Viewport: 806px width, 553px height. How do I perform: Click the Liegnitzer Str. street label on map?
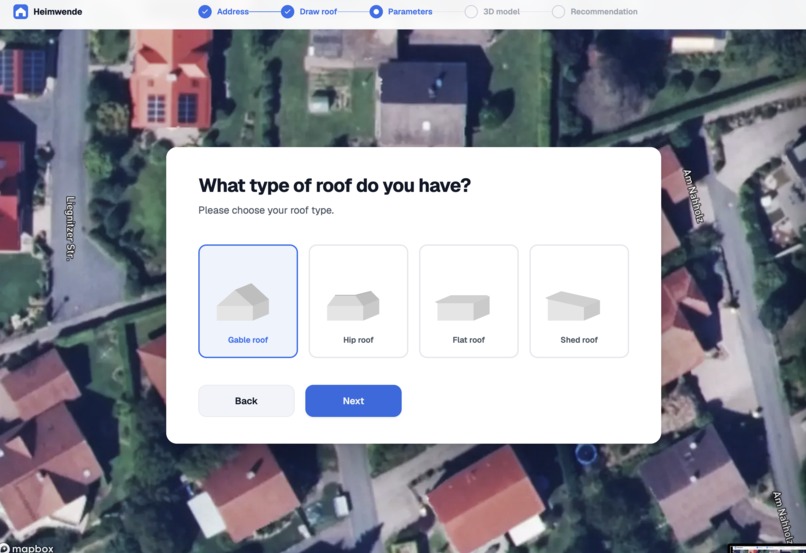(x=71, y=228)
